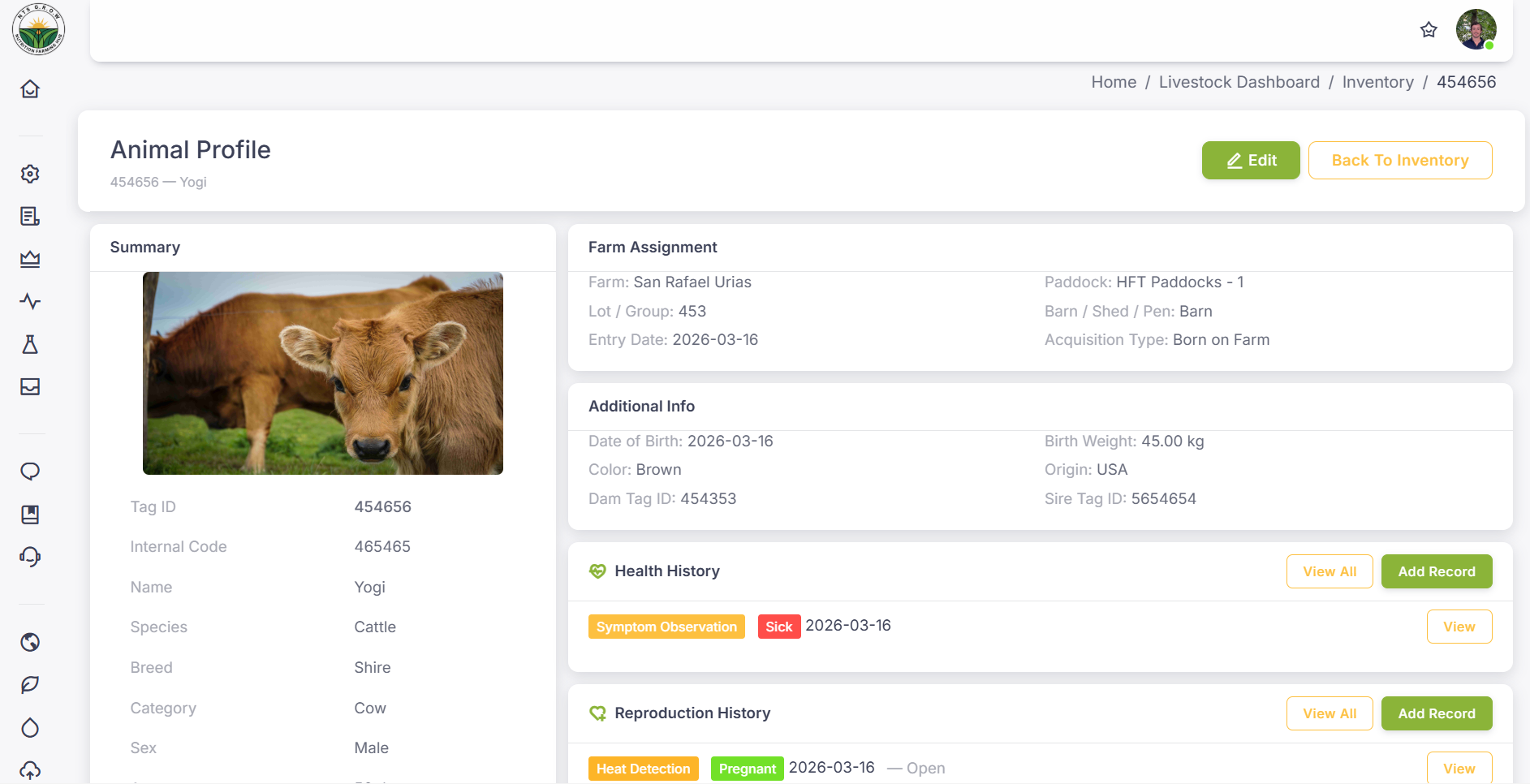The image size is (1530, 784).
Task: Click the Health History heart icon
Action: click(597, 571)
